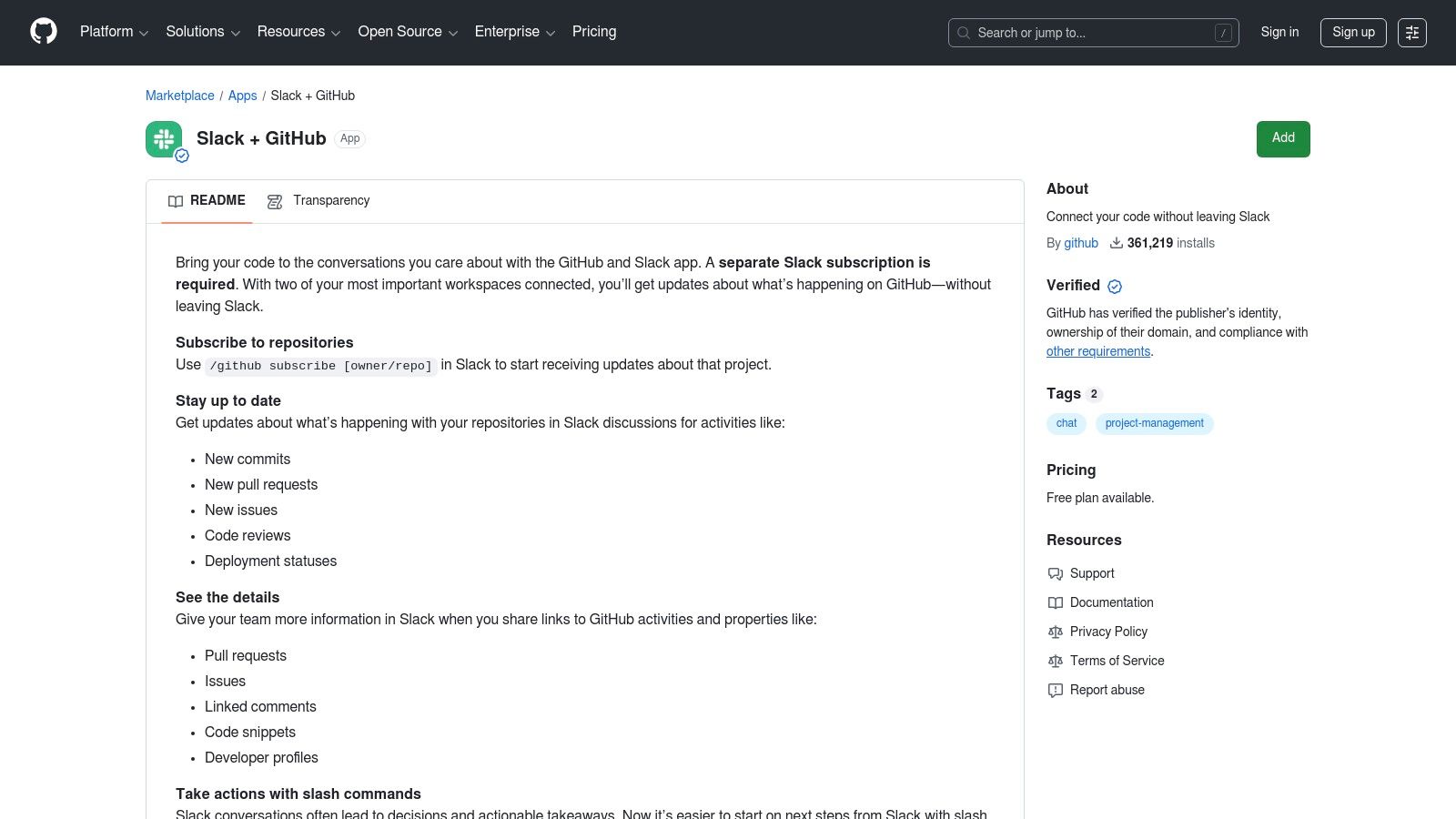The height and width of the screenshot is (819, 1456).
Task: Click the Deployment statuses list item
Action: [x=270, y=561]
